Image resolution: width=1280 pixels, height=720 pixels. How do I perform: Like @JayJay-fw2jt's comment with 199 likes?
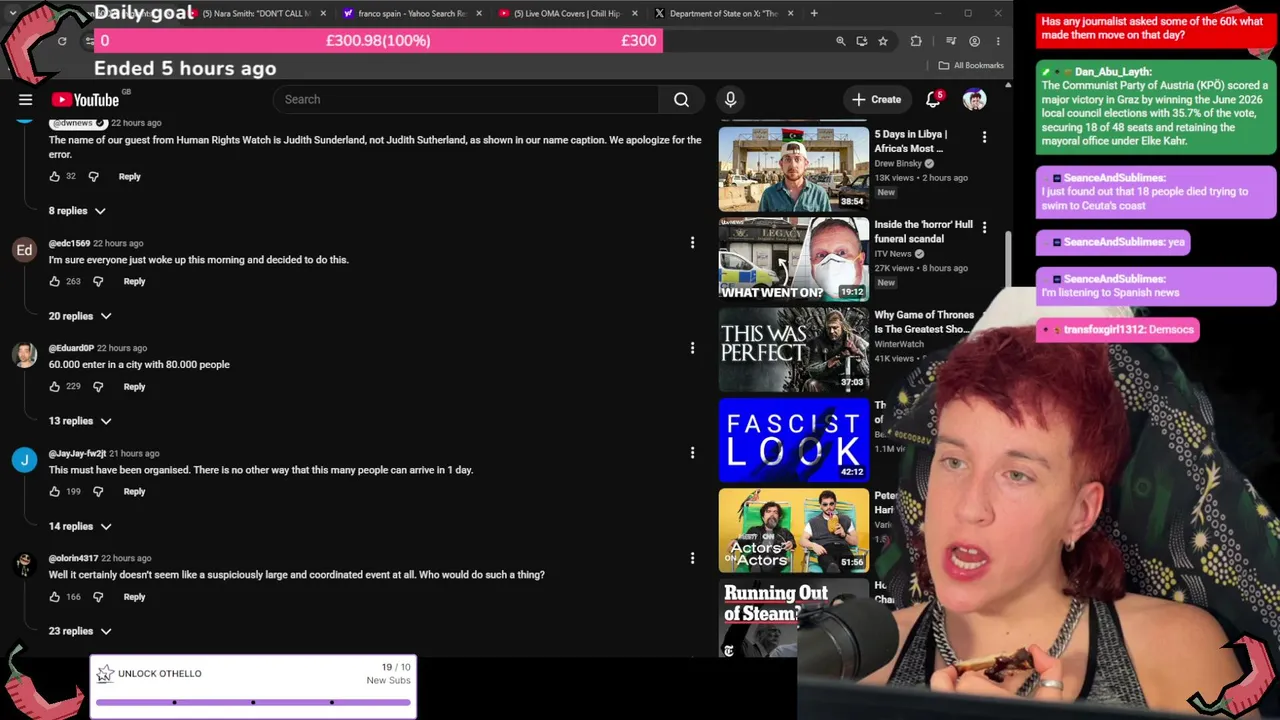tap(55, 492)
